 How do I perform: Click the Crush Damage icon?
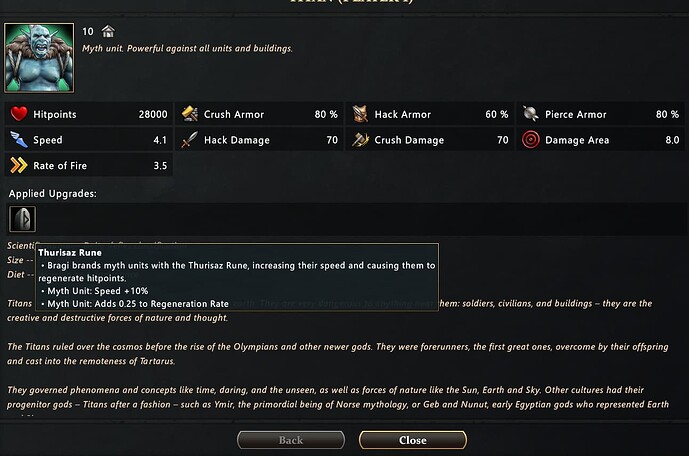click(360, 140)
